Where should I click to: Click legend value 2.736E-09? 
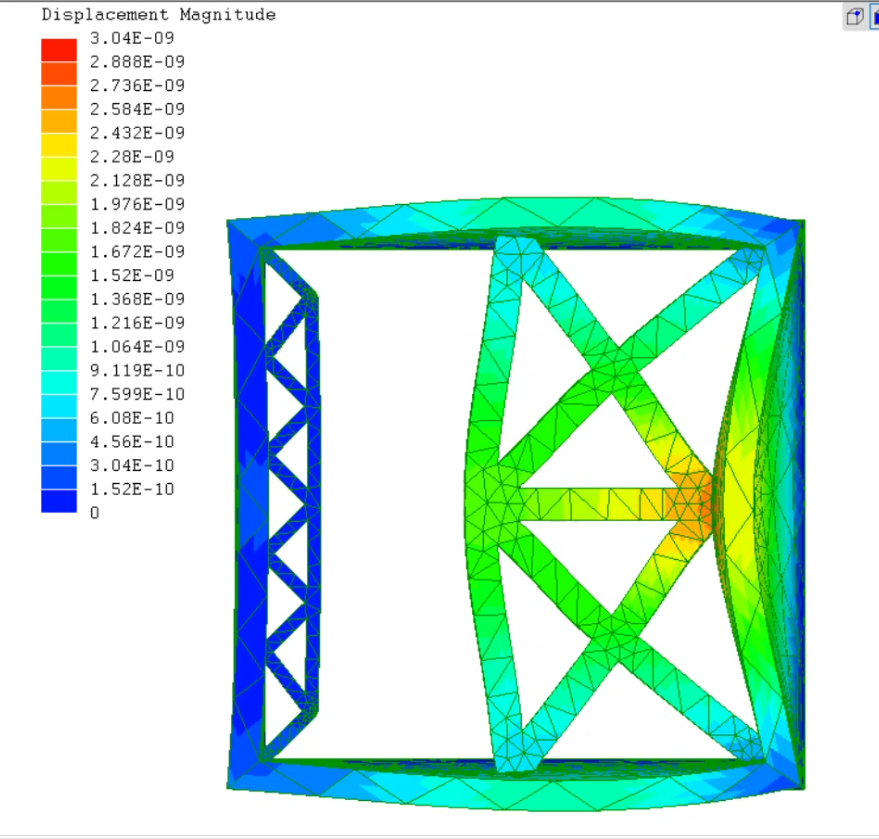[137, 85]
